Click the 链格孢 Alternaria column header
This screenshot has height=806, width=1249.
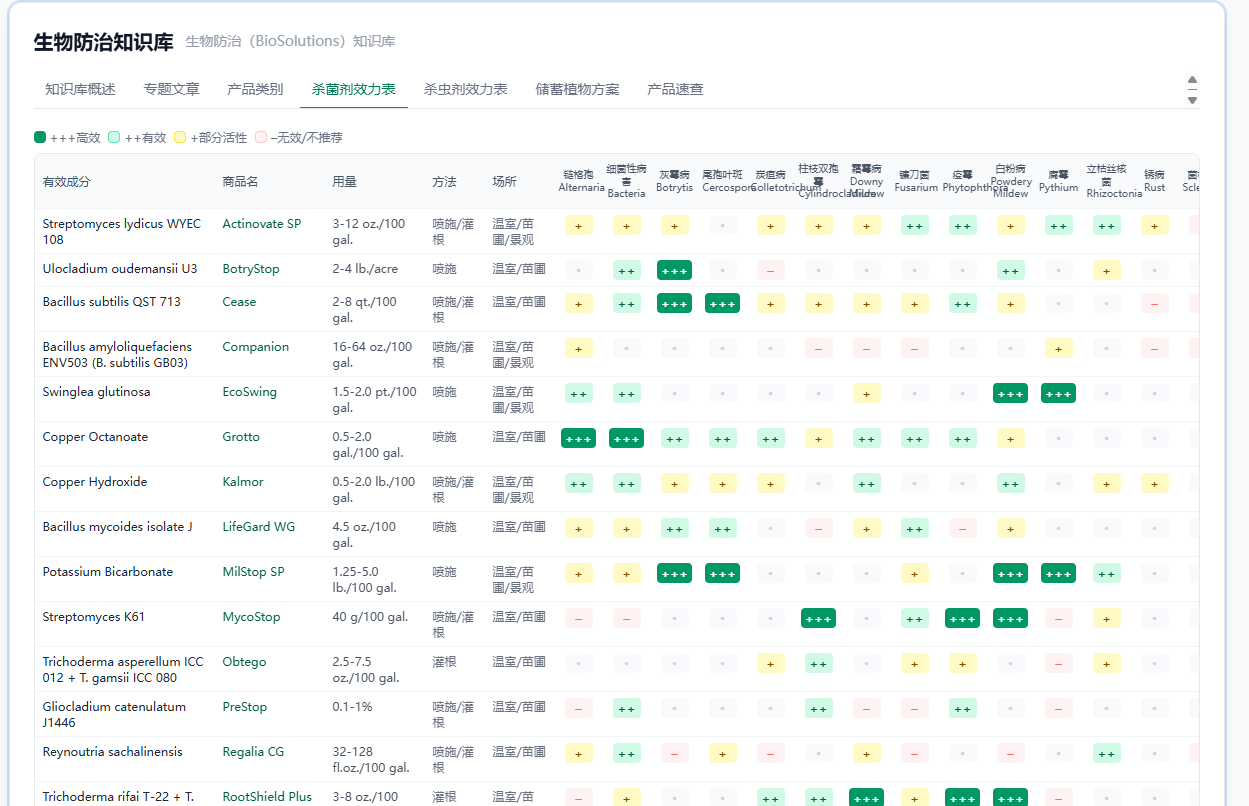[578, 181]
